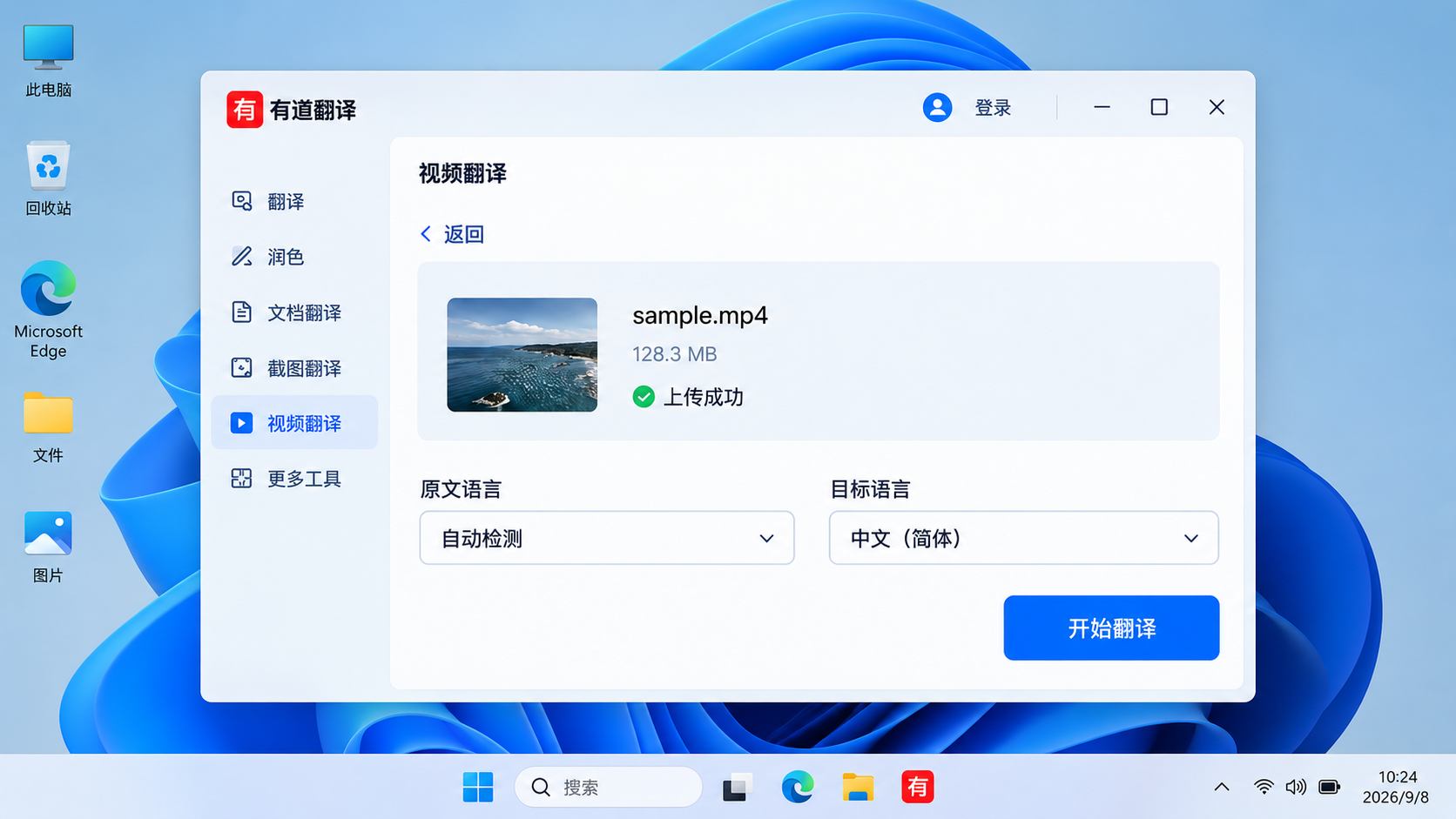Open the 润色 sidebar item

click(x=294, y=257)
